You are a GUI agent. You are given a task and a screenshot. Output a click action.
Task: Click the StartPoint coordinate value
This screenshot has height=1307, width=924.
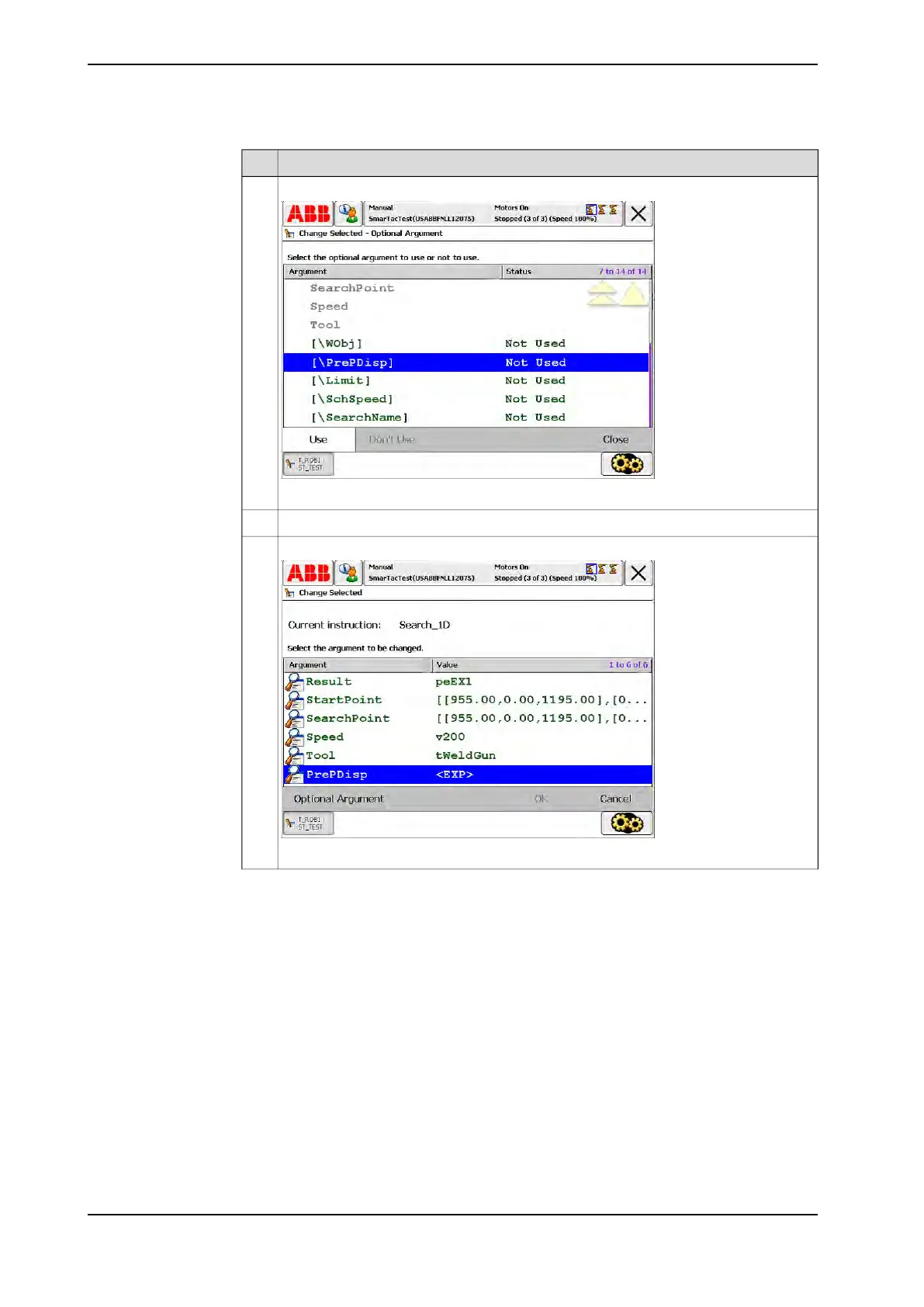tap(542, 700)
